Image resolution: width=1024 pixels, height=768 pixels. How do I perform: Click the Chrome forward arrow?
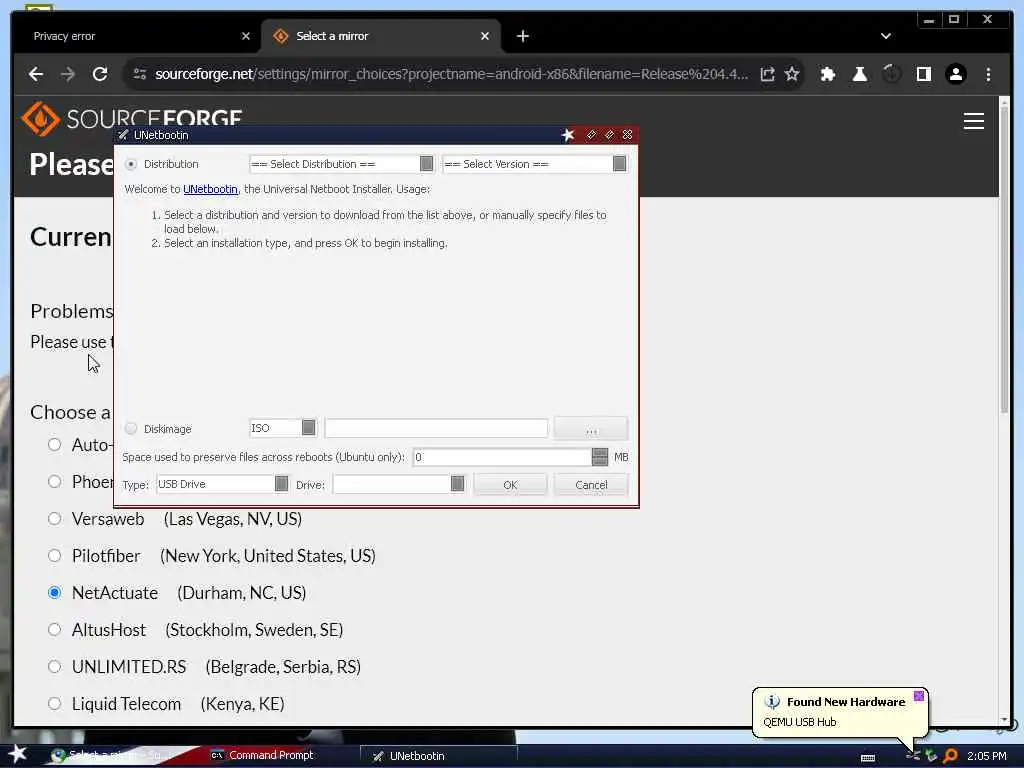tap(68, 74)
